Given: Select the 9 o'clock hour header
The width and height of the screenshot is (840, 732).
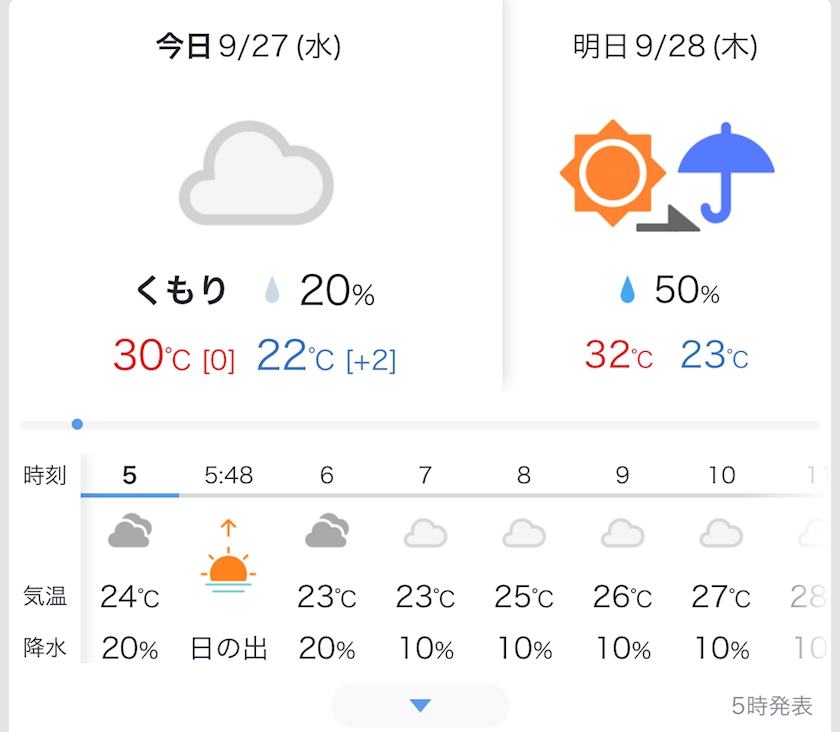Looking at the screenshot, I should pyautogui.click(x=622, y=475).
